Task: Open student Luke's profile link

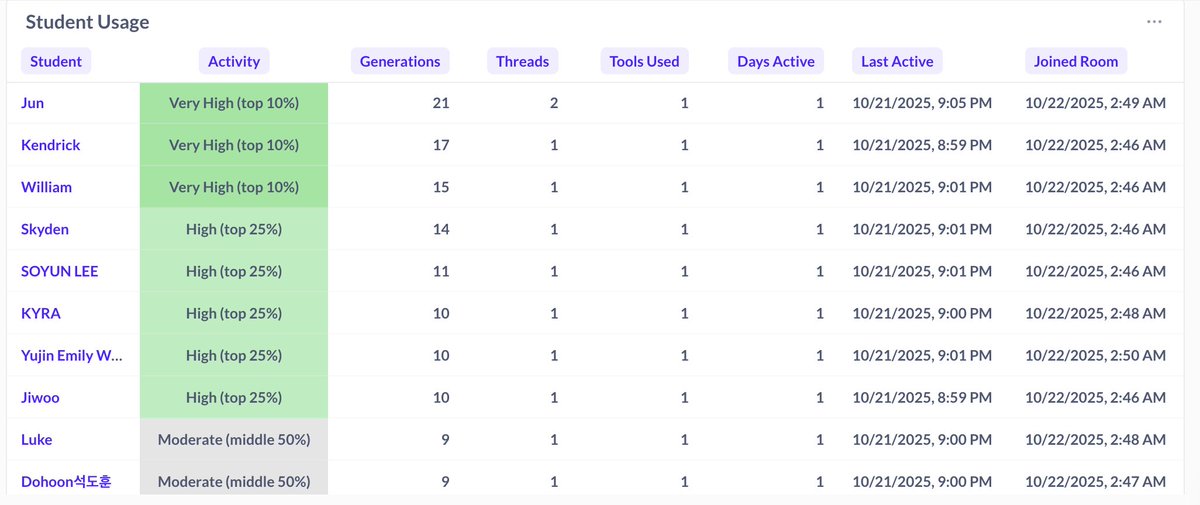Action: [x=37, y=439]
